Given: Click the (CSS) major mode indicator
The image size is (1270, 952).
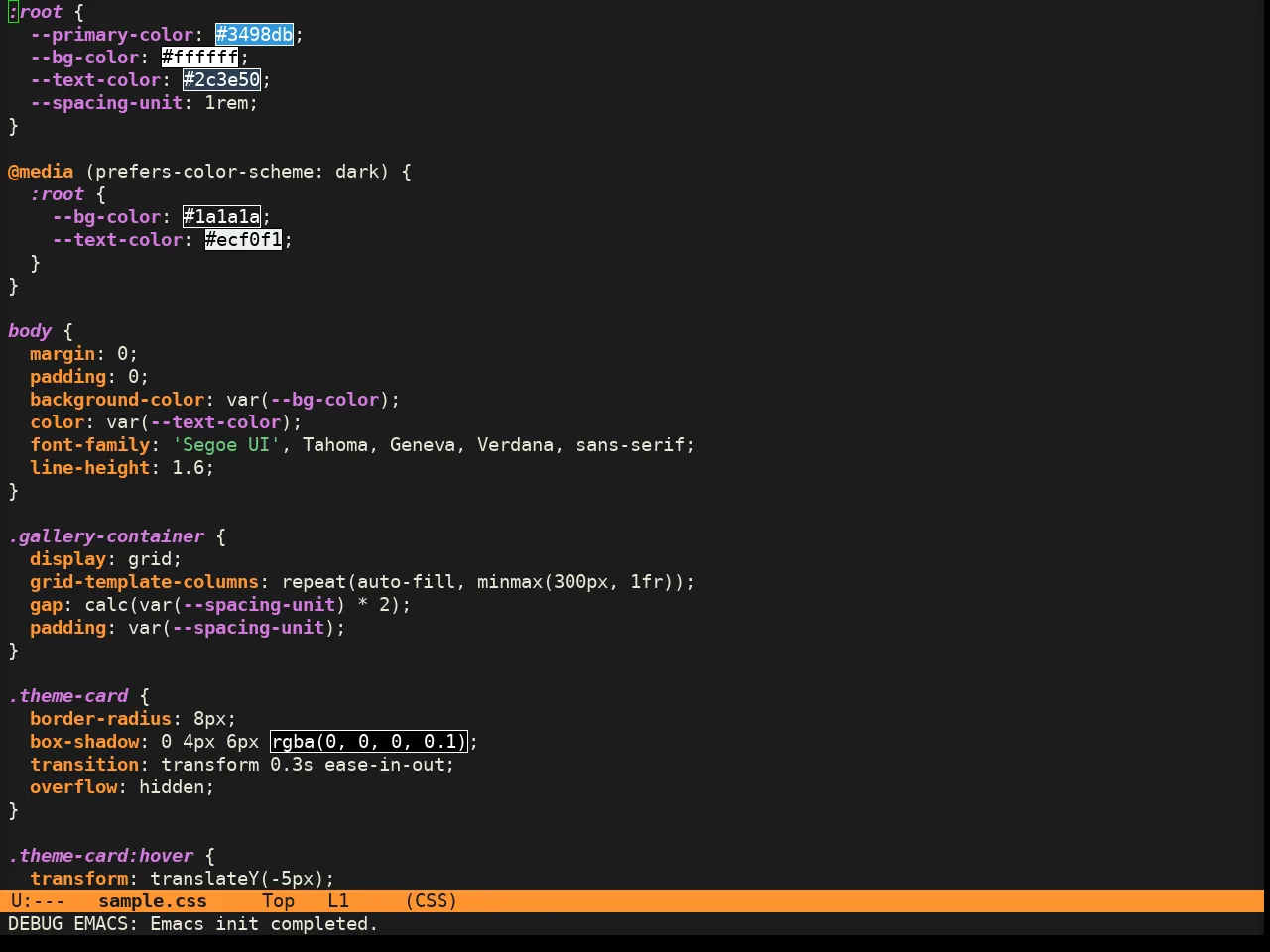Looking at the screenshot, I should [x=431, y=901].
